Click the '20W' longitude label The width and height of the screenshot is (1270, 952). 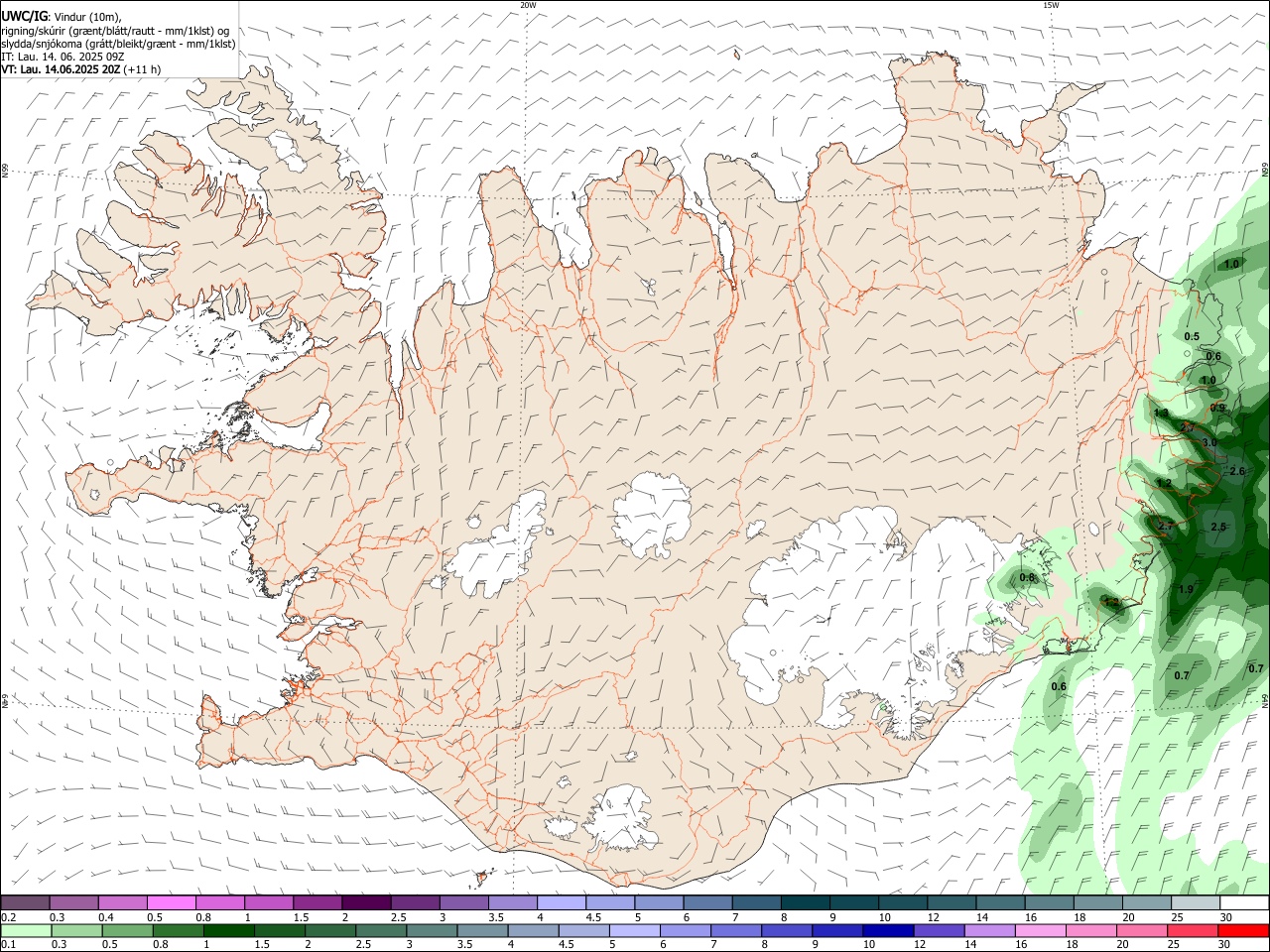pyautogui.click(x=528, y=5)
